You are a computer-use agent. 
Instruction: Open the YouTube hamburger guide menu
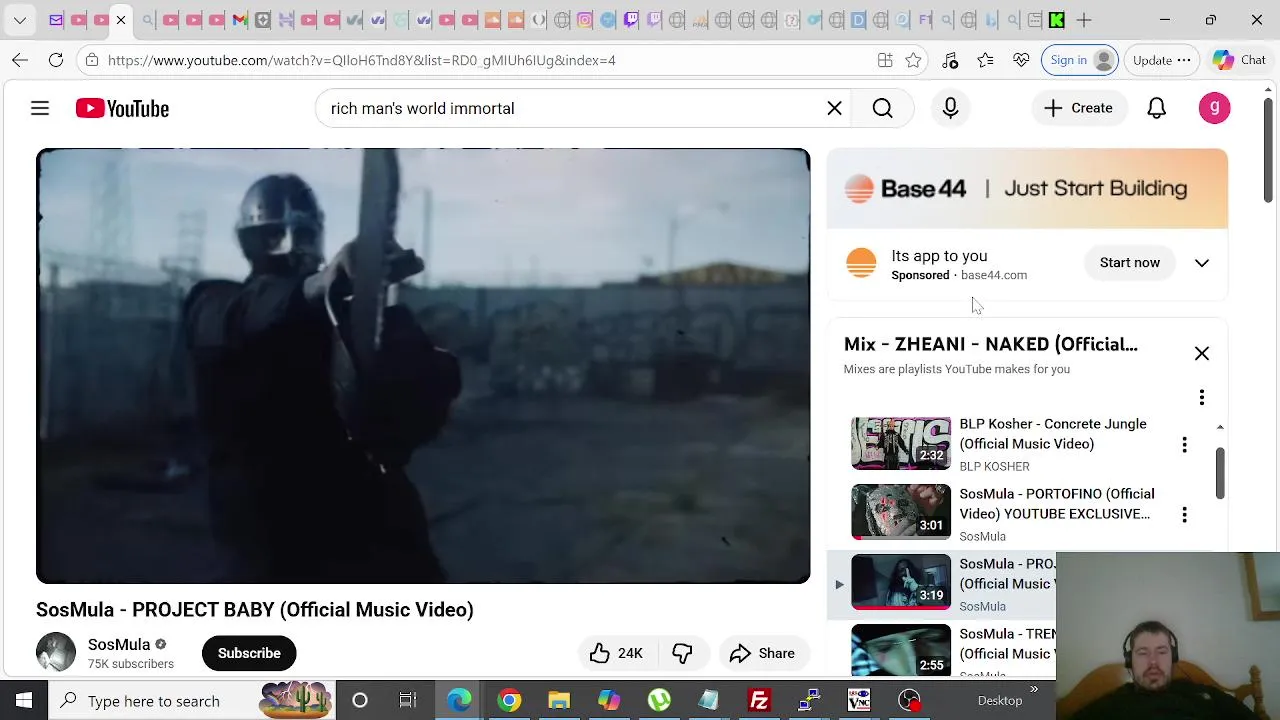click(40, 108)
